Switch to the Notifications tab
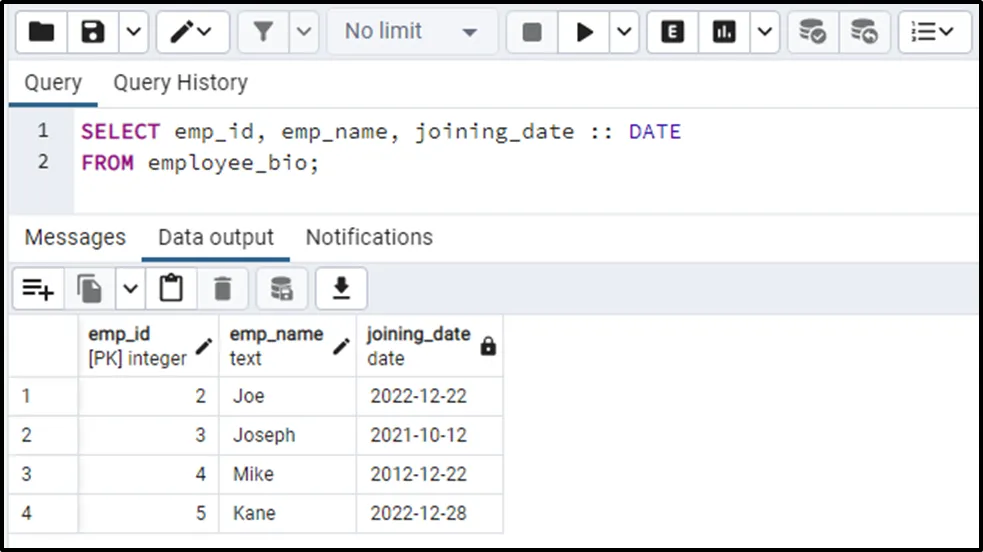Screen dimensions: 983x552 pyautogui.click(x=369, y=237)
